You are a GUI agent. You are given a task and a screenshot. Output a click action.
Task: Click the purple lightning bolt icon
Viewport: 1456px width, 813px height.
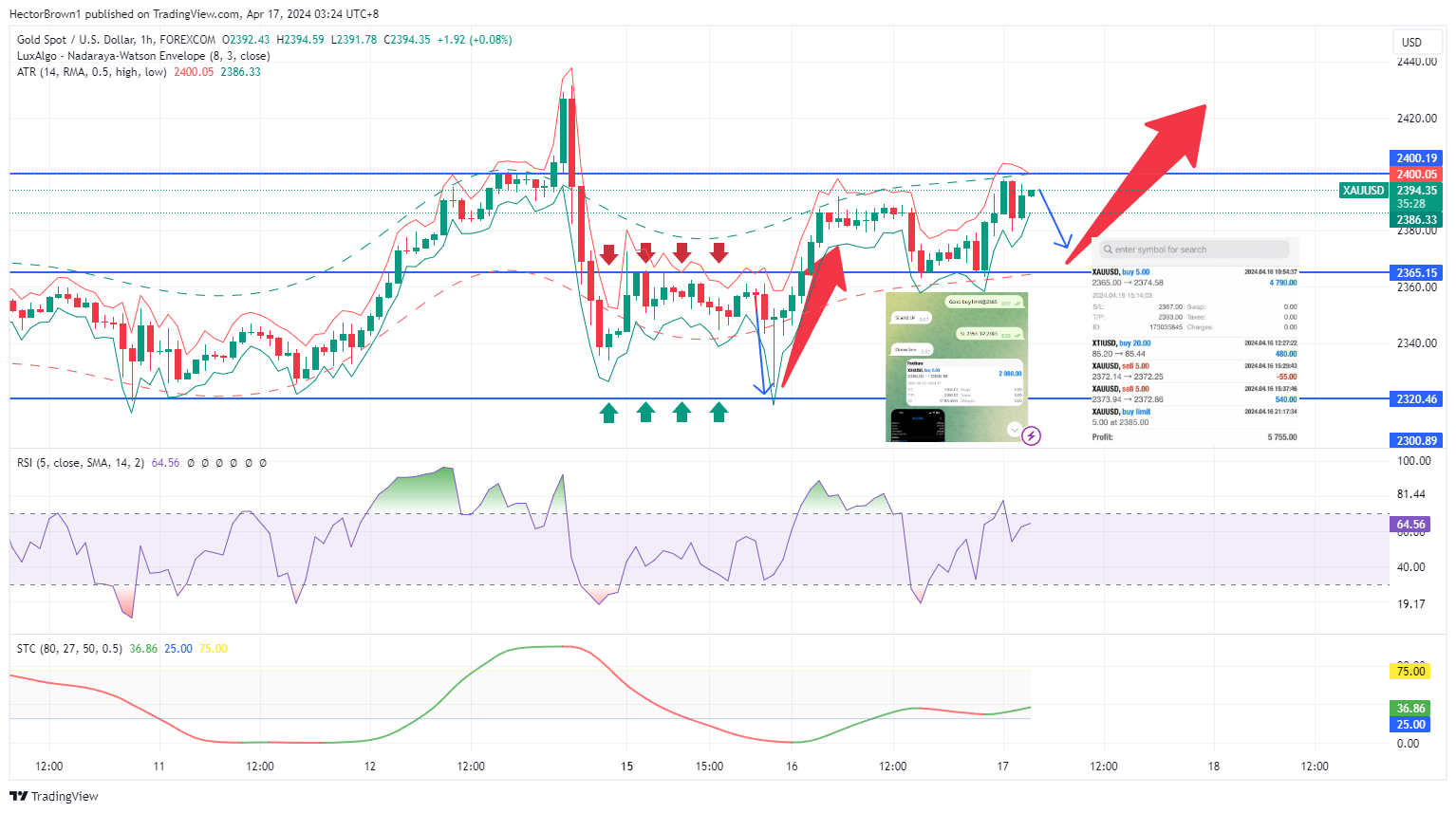click(1032, 436)
